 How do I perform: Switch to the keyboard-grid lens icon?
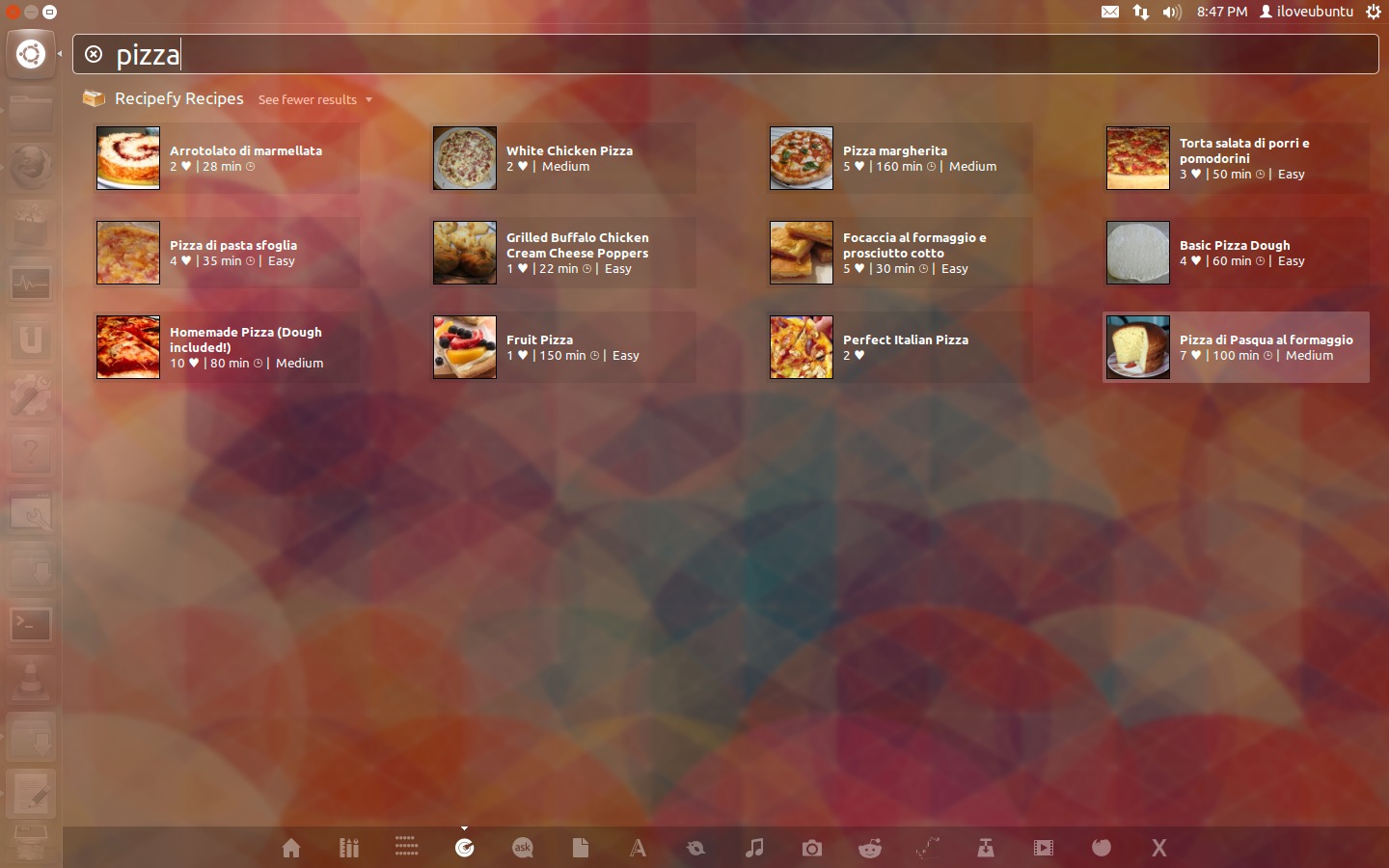tap(407, 847)
